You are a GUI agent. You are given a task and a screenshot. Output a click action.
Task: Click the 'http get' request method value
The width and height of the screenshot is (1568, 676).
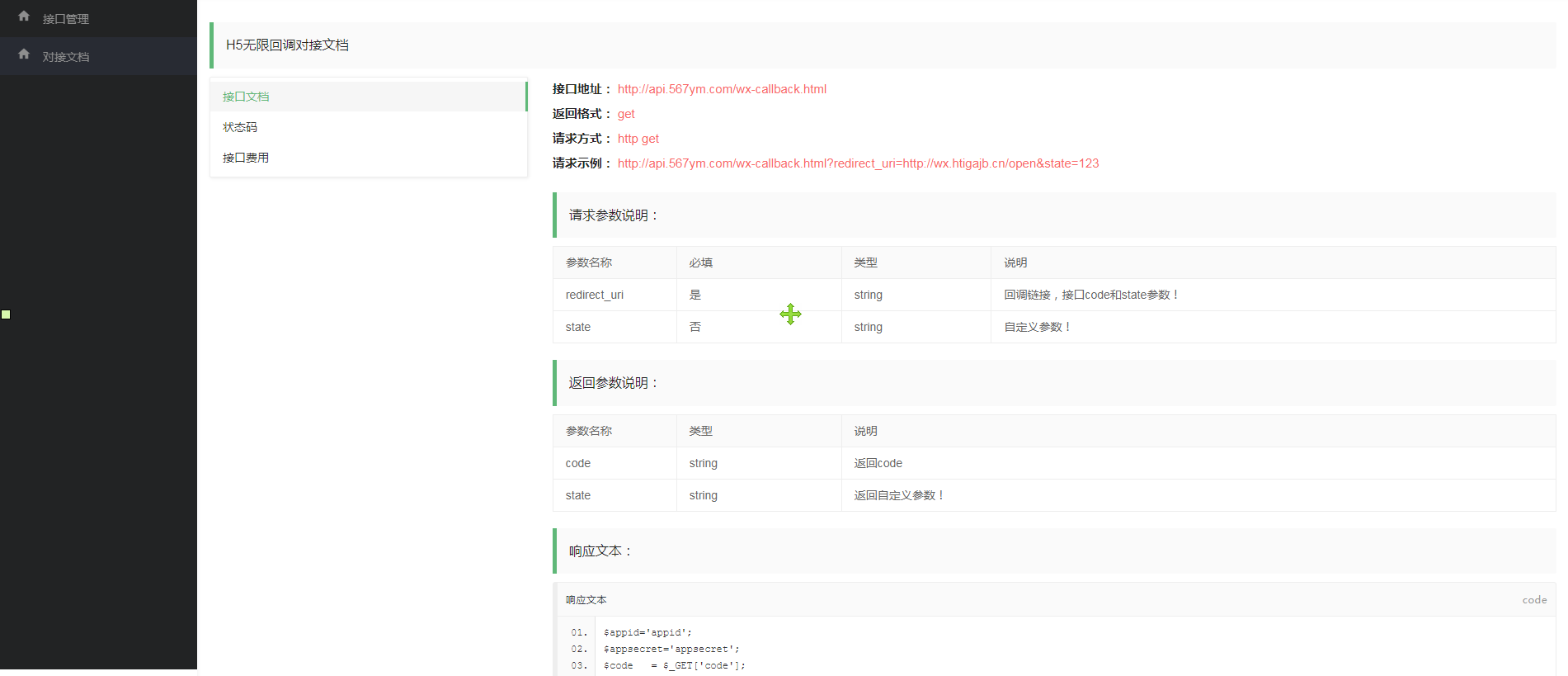(x=638, y=139)
